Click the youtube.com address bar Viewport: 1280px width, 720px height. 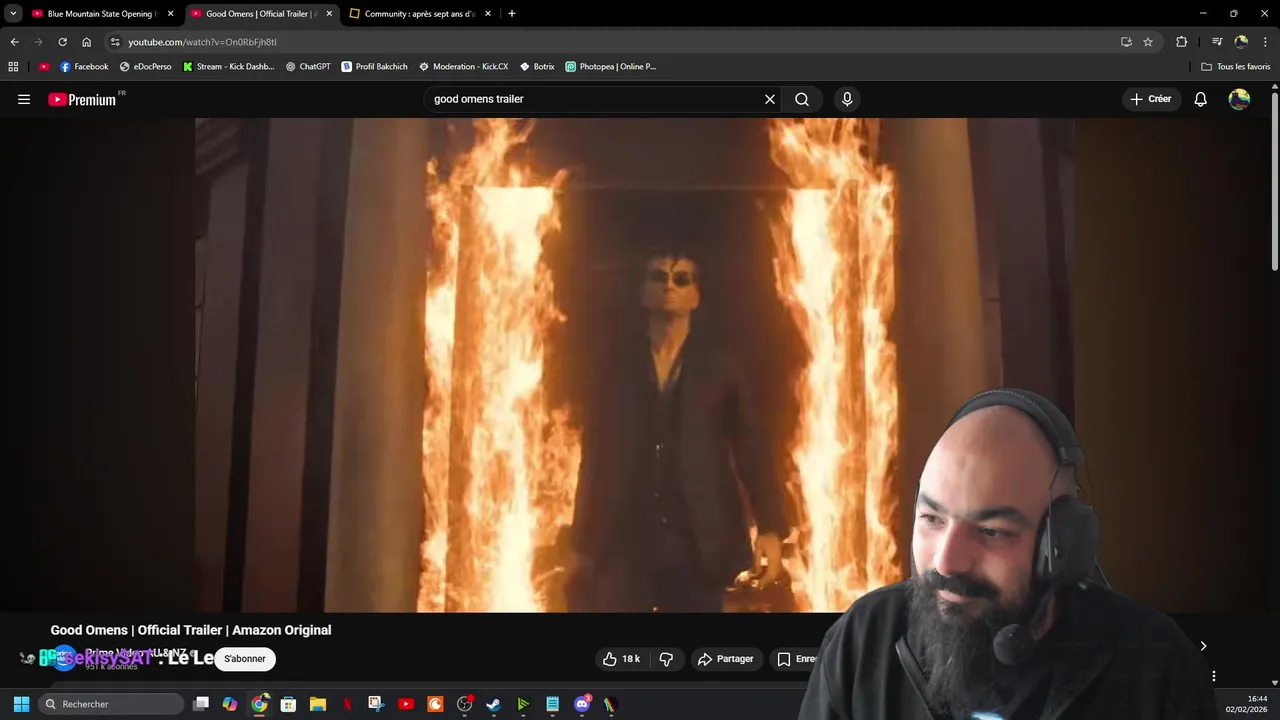point(610,42)
